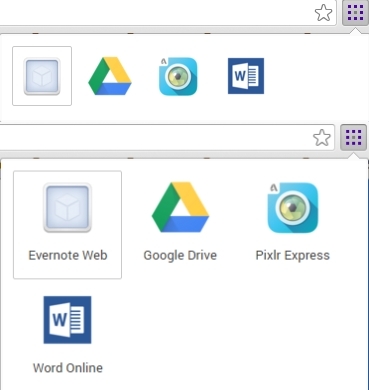Open the unlabeled Evernote cube icon in the upper popup

[42, 76]
